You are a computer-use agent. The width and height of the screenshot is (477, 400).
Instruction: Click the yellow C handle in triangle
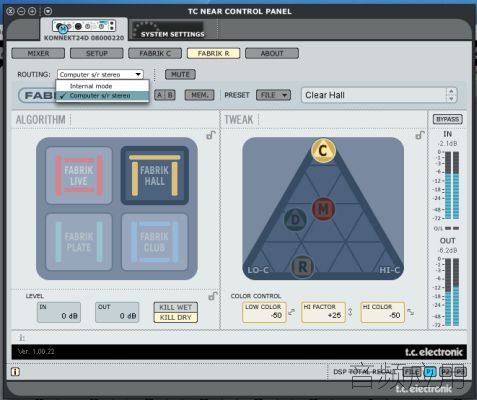[x=323, y=150]
